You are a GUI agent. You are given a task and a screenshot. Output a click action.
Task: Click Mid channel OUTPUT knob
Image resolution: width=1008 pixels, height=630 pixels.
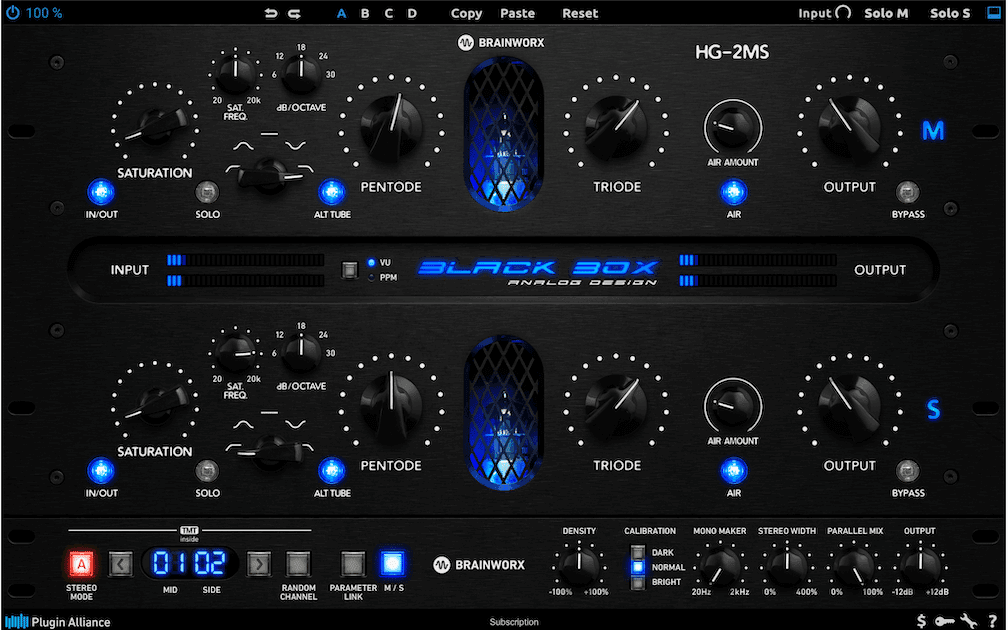pyautogui.click(x=849, y=128)
